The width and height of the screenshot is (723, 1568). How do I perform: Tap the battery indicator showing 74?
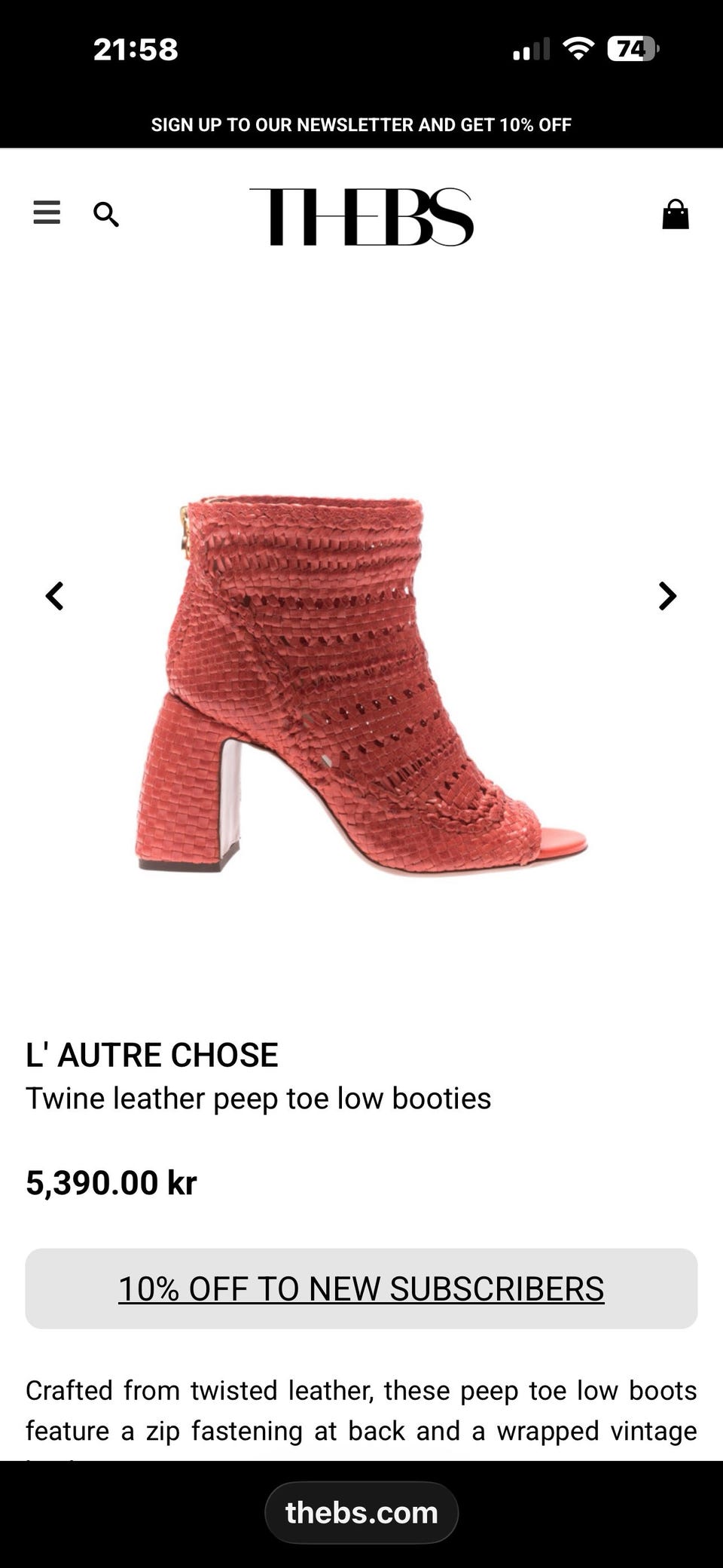coord(633,49)
